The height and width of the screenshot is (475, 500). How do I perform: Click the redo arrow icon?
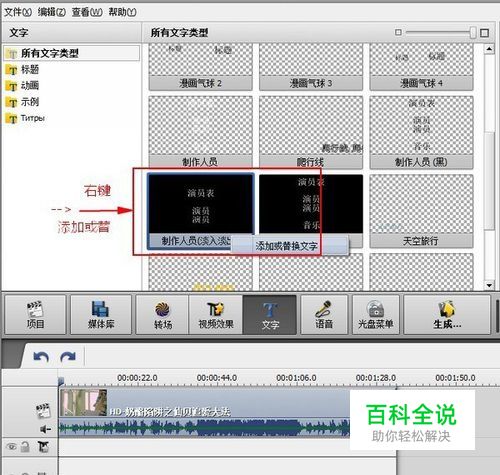coord(68,357)
